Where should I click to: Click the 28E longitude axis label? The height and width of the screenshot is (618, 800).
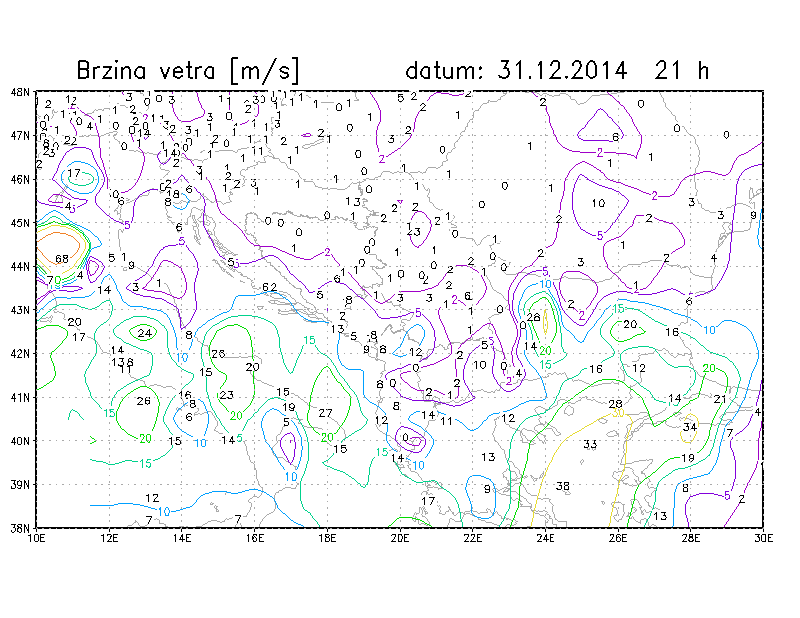(690, 538)
